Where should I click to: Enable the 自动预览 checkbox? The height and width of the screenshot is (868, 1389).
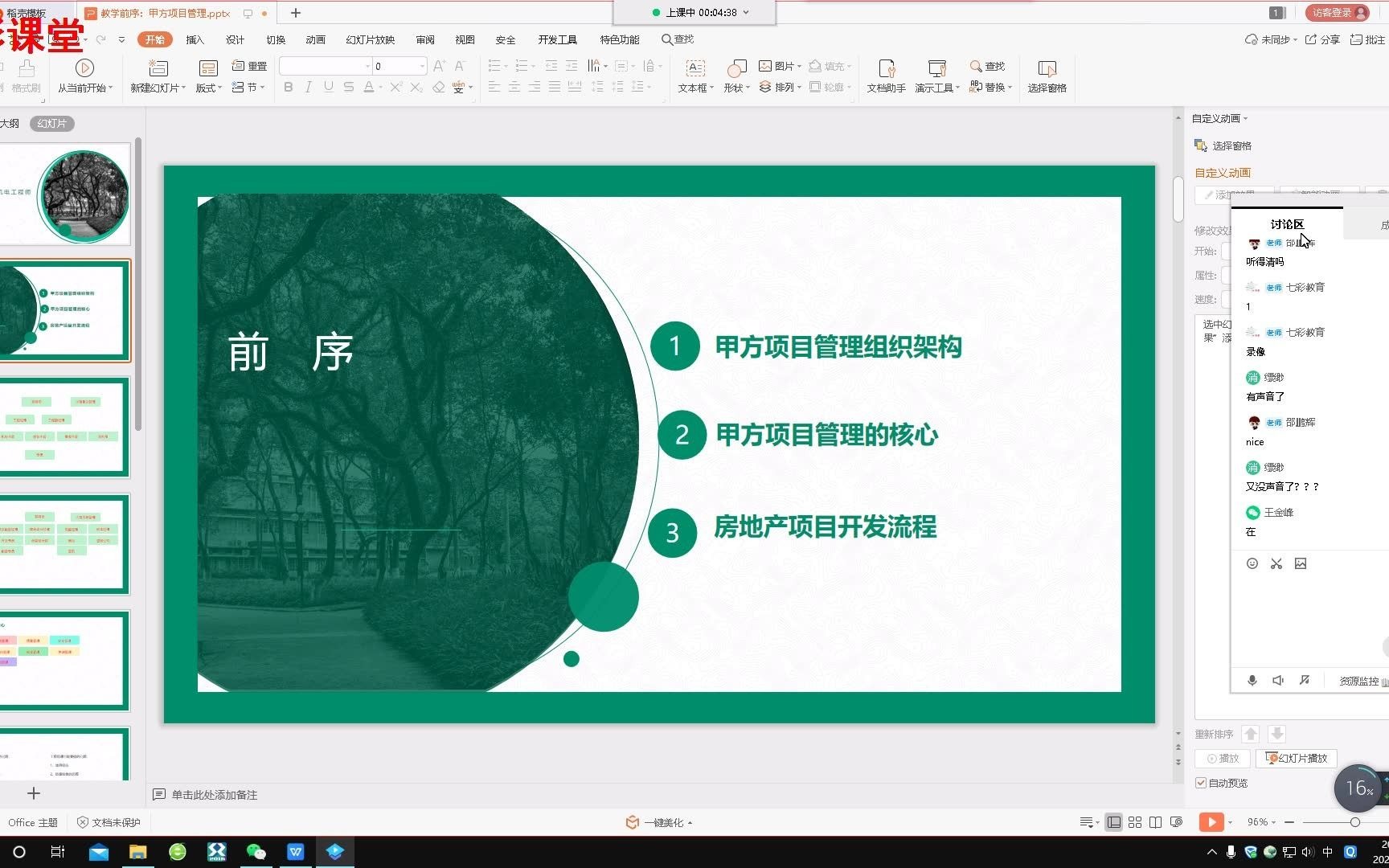click(1200, 782)
